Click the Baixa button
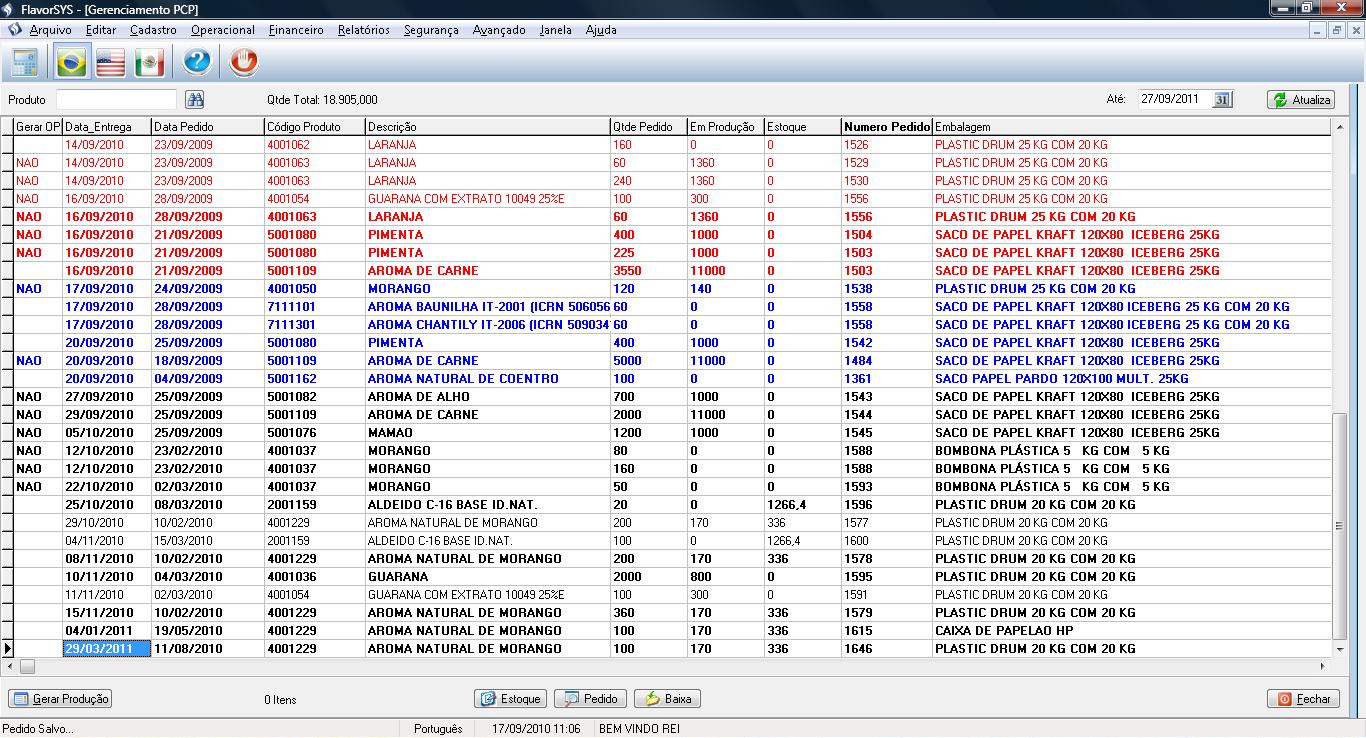This screenshot has width=1366, height=738. pyautogui.click(x=667, y=699)
